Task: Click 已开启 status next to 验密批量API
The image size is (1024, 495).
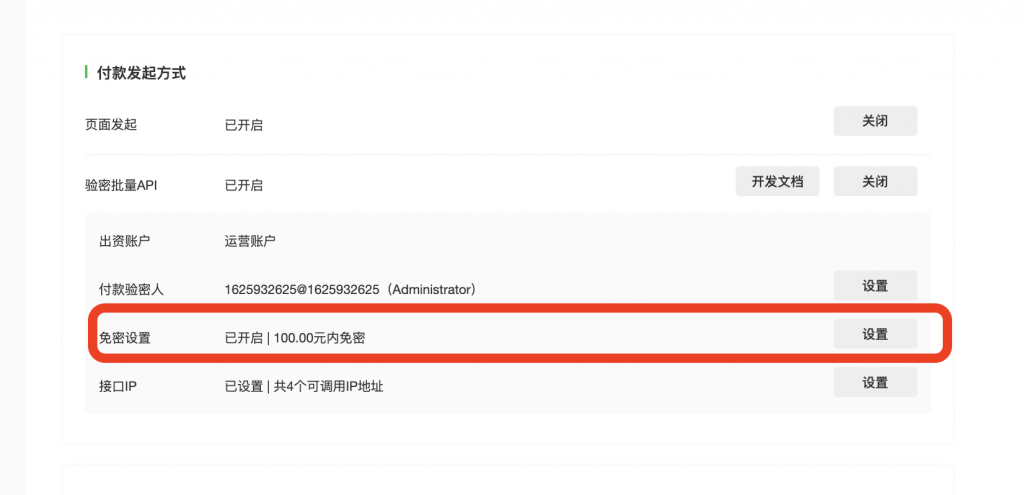Action: [x=244, y=185]
